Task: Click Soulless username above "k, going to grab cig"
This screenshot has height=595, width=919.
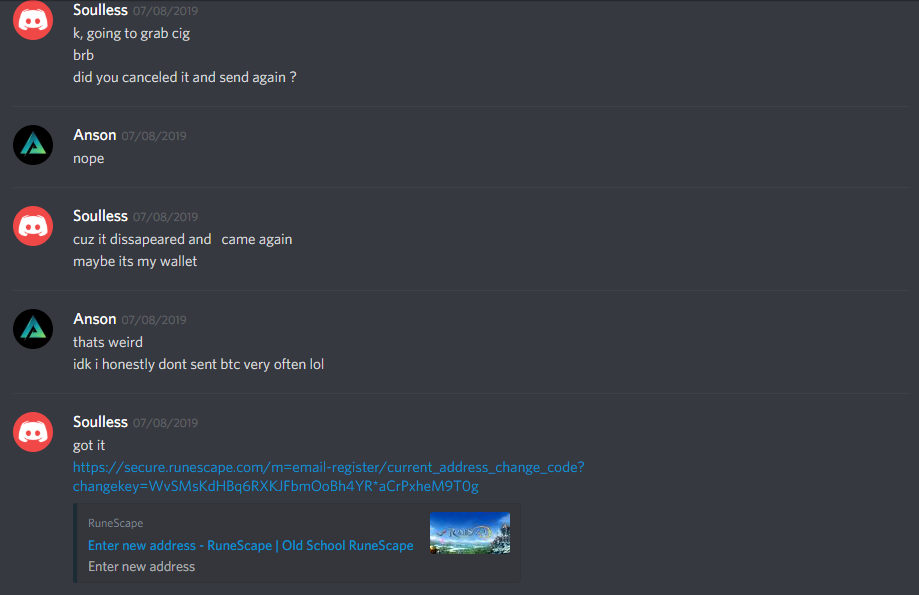Action: point(100,10)
